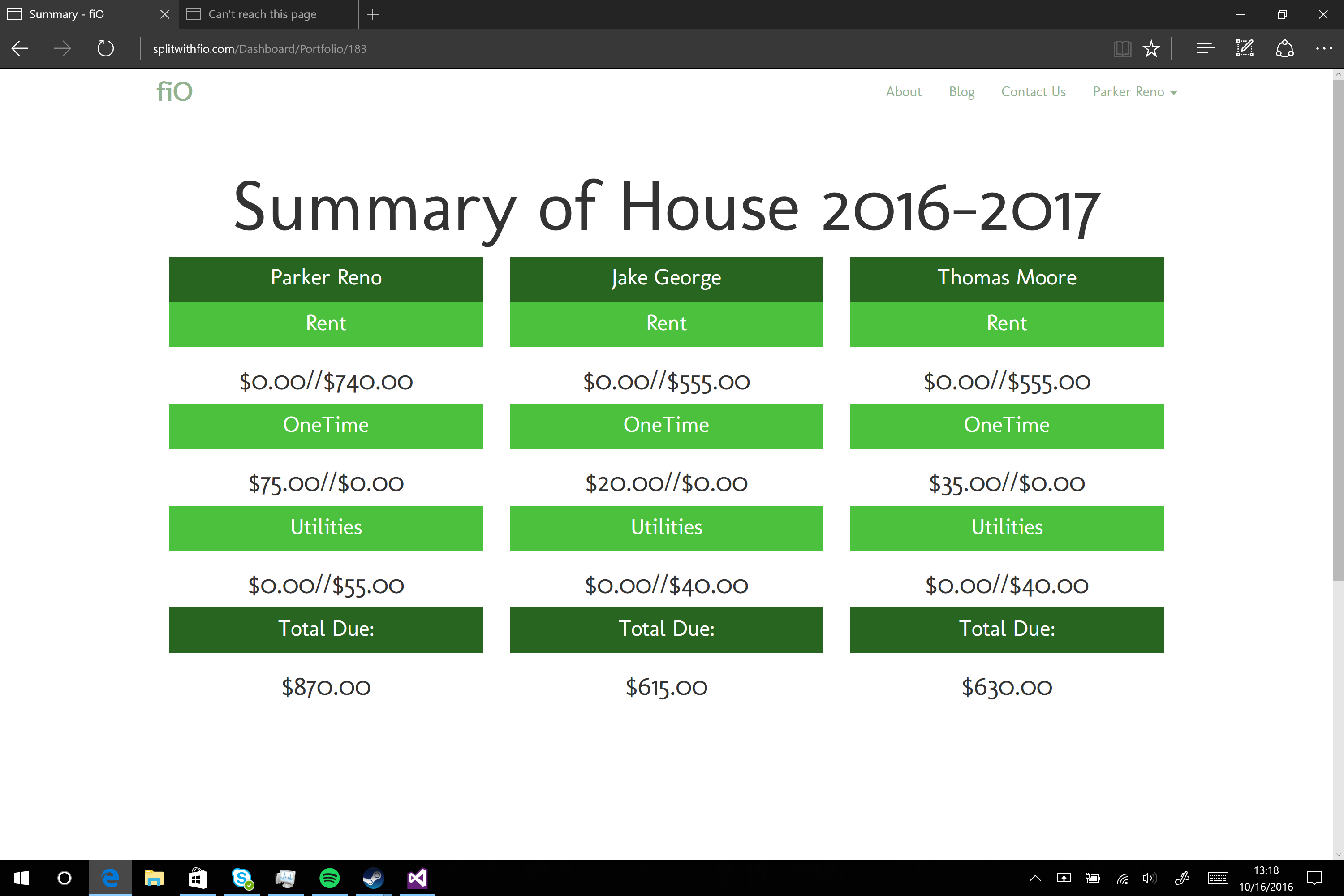Open the Hub lines icon
The width and height of the screenshot is (1344, 896).
click(1205, 48)
